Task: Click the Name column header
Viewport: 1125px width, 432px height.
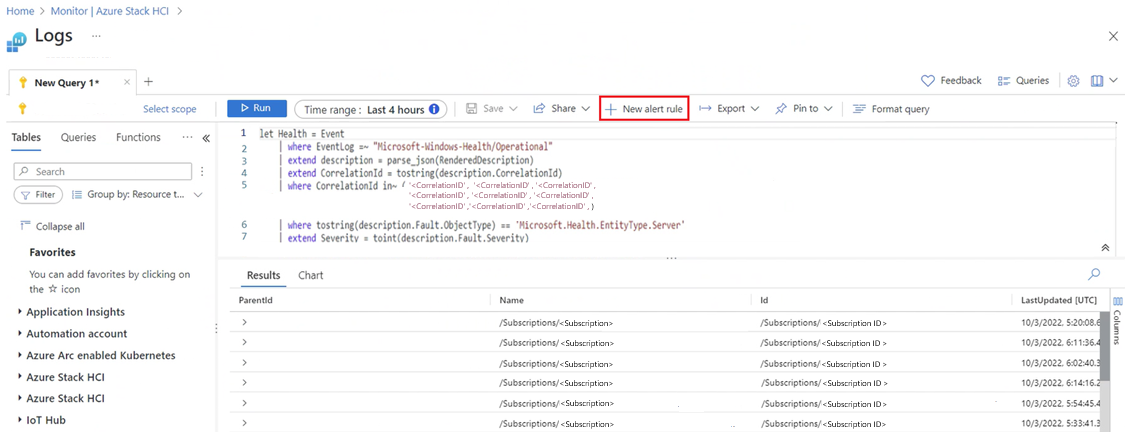Action: click(512, 300)
